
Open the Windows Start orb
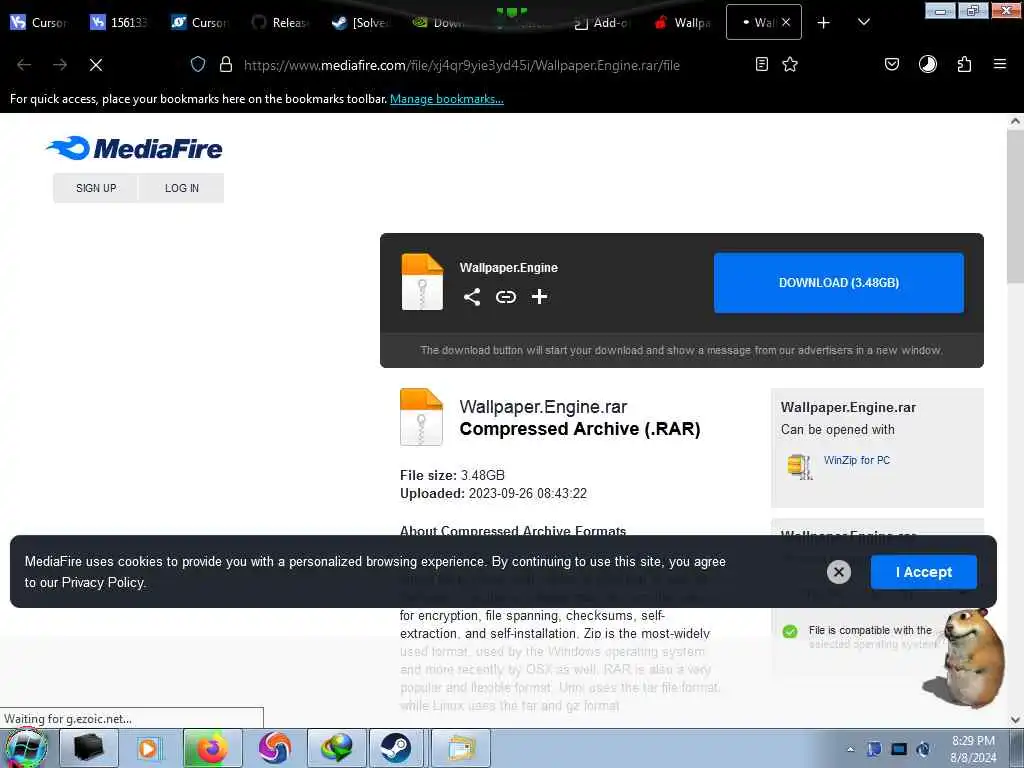pos(25,748)
